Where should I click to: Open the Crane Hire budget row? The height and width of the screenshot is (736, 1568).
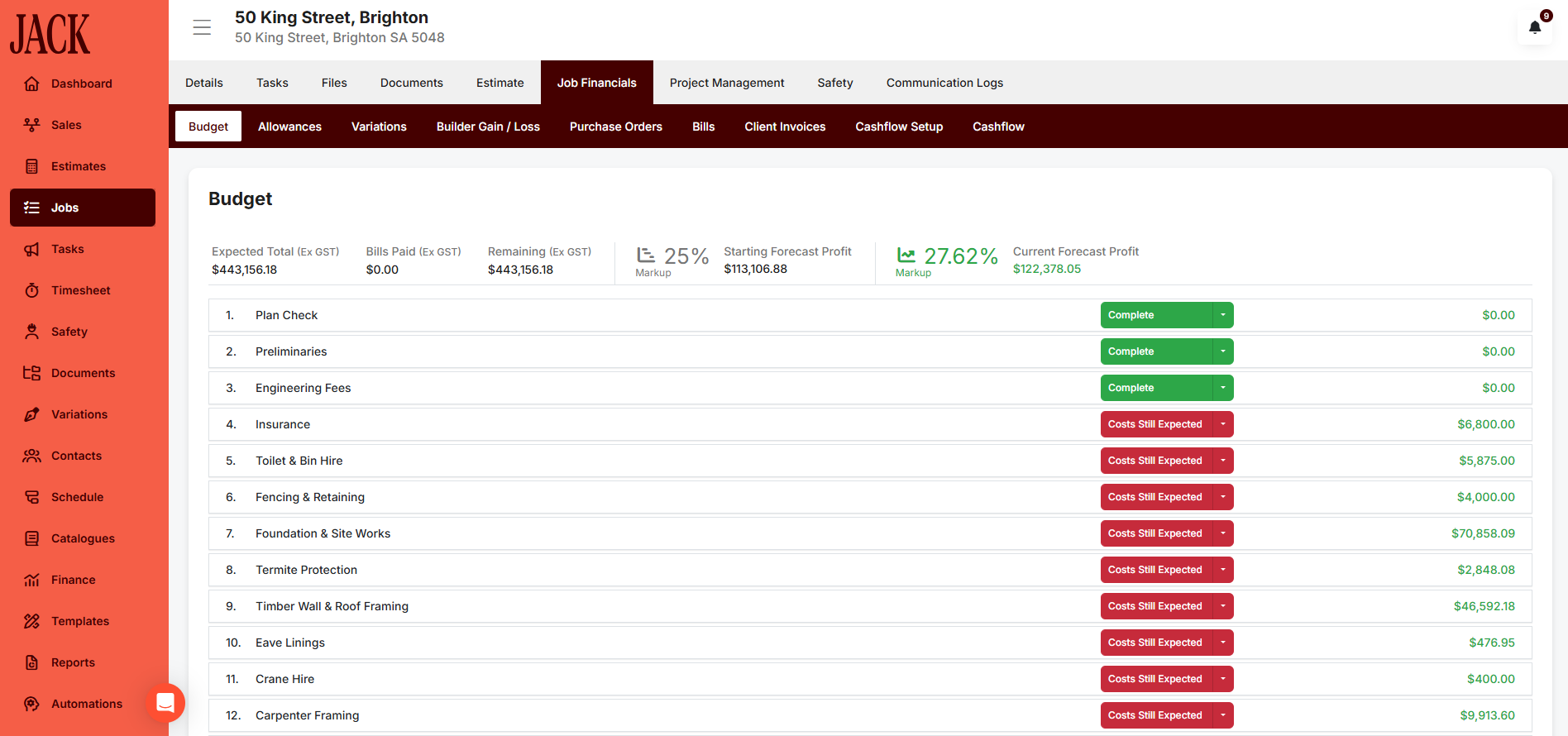pyautogui.click(x=870, y=679)
